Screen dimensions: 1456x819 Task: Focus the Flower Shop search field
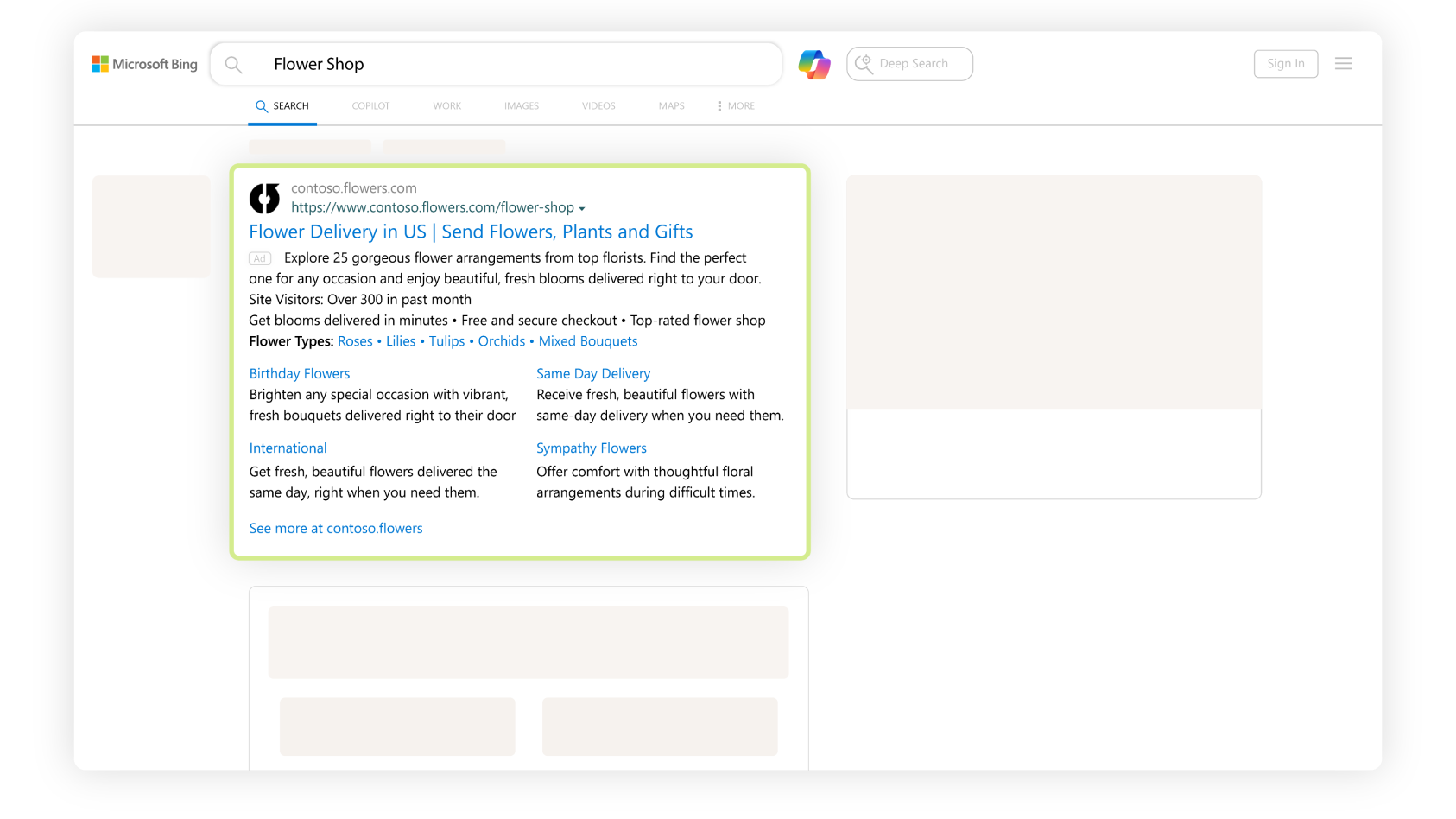pos(518,64)
